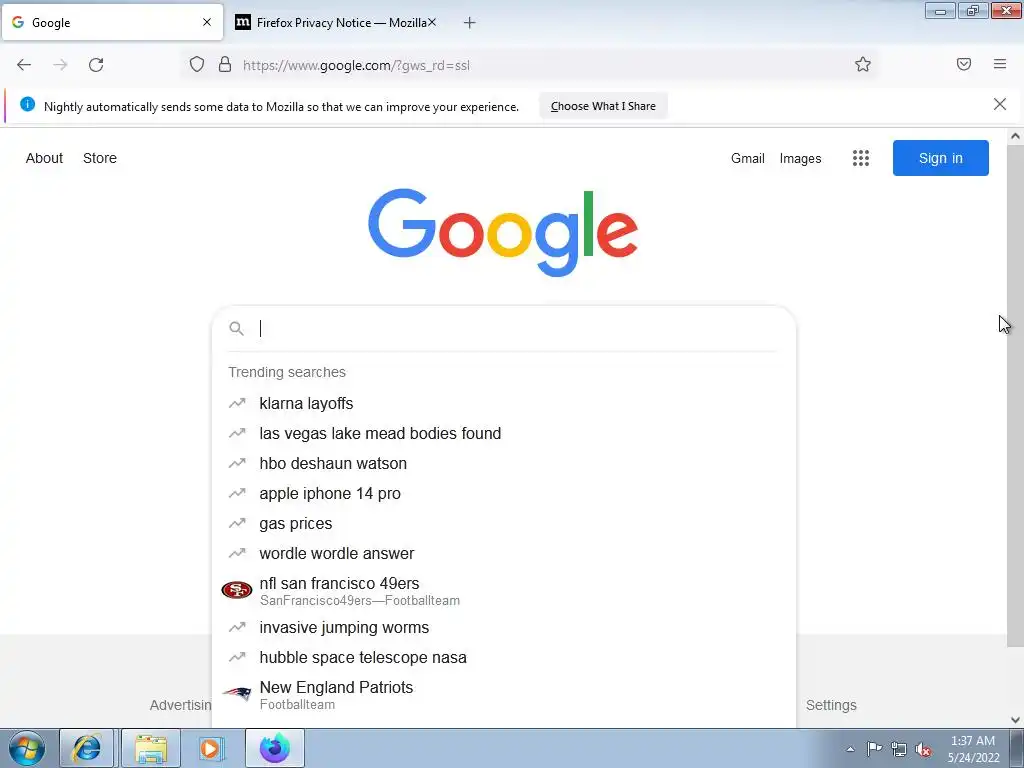
Task: Click the Google logo
Action: (x=503, y=232)
